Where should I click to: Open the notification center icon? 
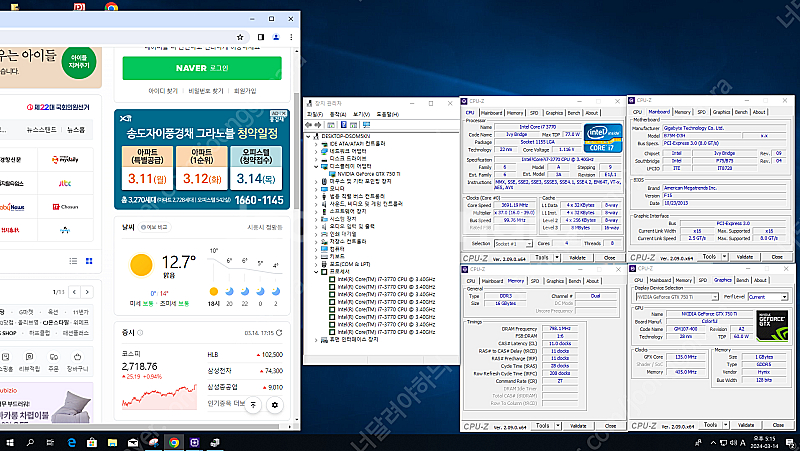790,442
